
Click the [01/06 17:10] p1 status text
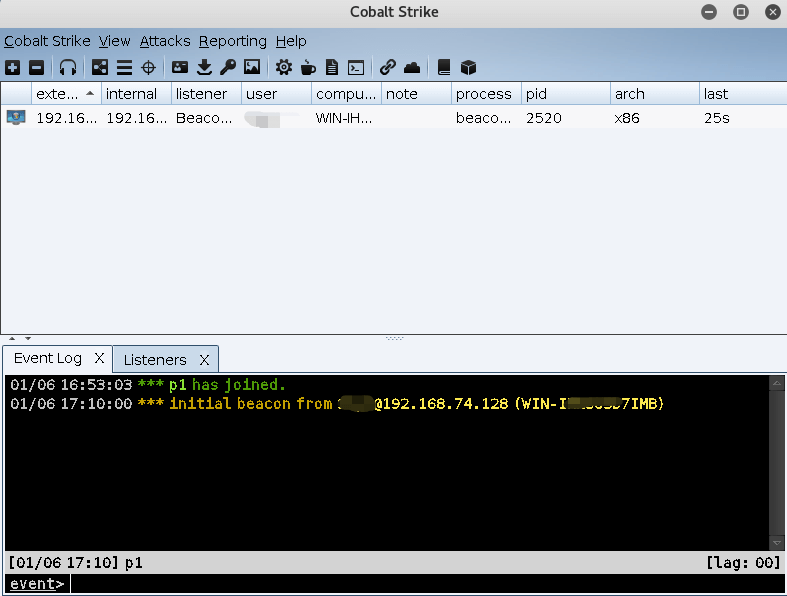pyautogui.click(x=75, y=562)
